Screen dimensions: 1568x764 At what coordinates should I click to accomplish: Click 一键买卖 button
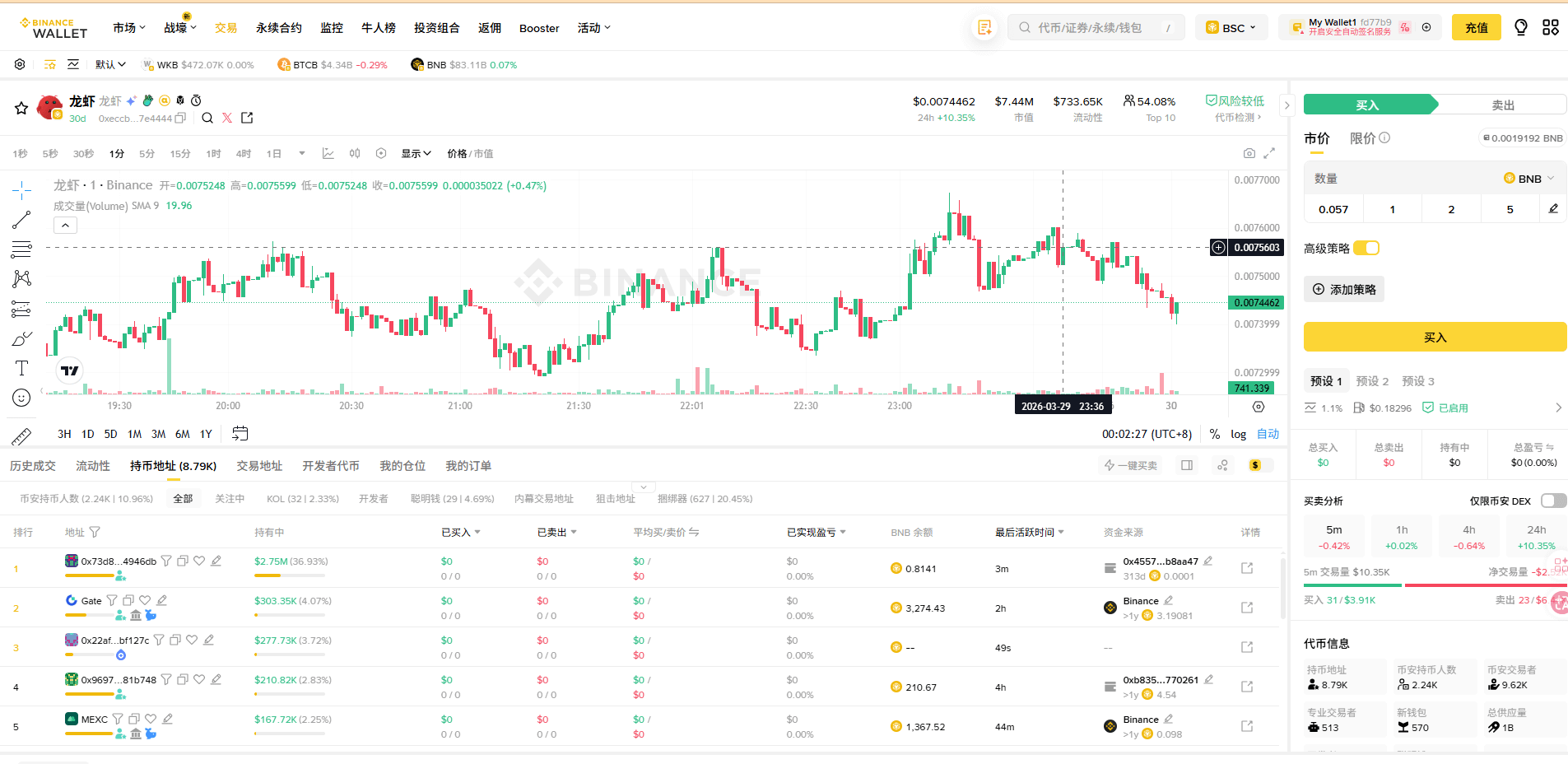point(1131,465)
